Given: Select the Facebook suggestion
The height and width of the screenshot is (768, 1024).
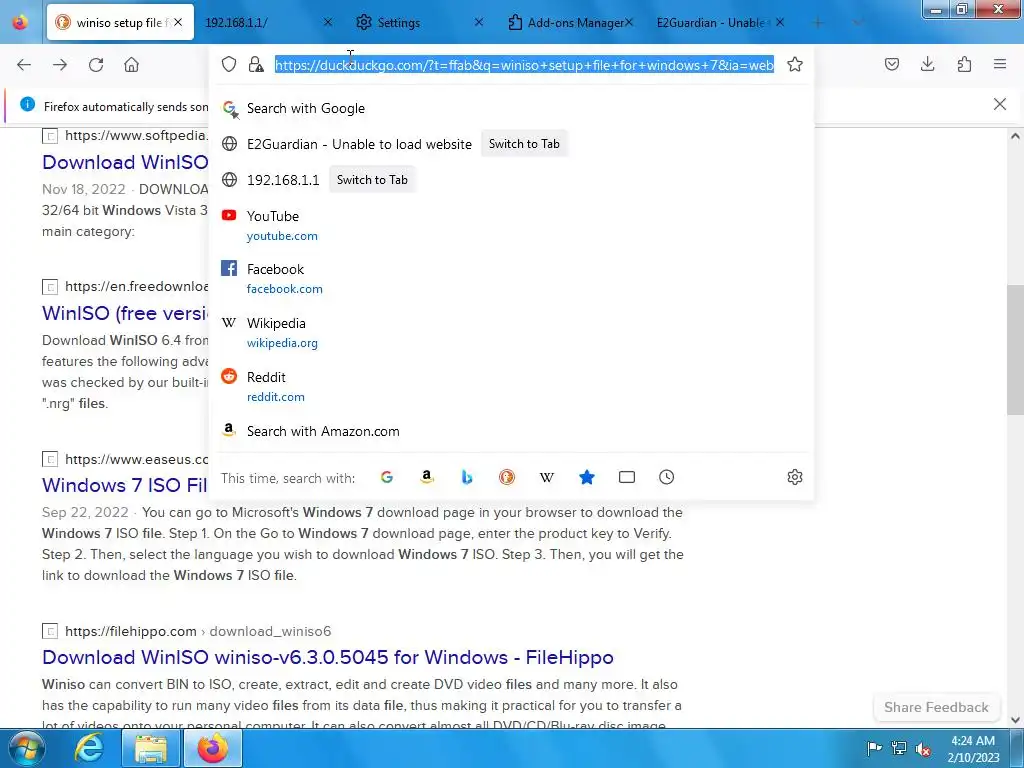Looking at the screenshot, I should (x=511, y=278).
